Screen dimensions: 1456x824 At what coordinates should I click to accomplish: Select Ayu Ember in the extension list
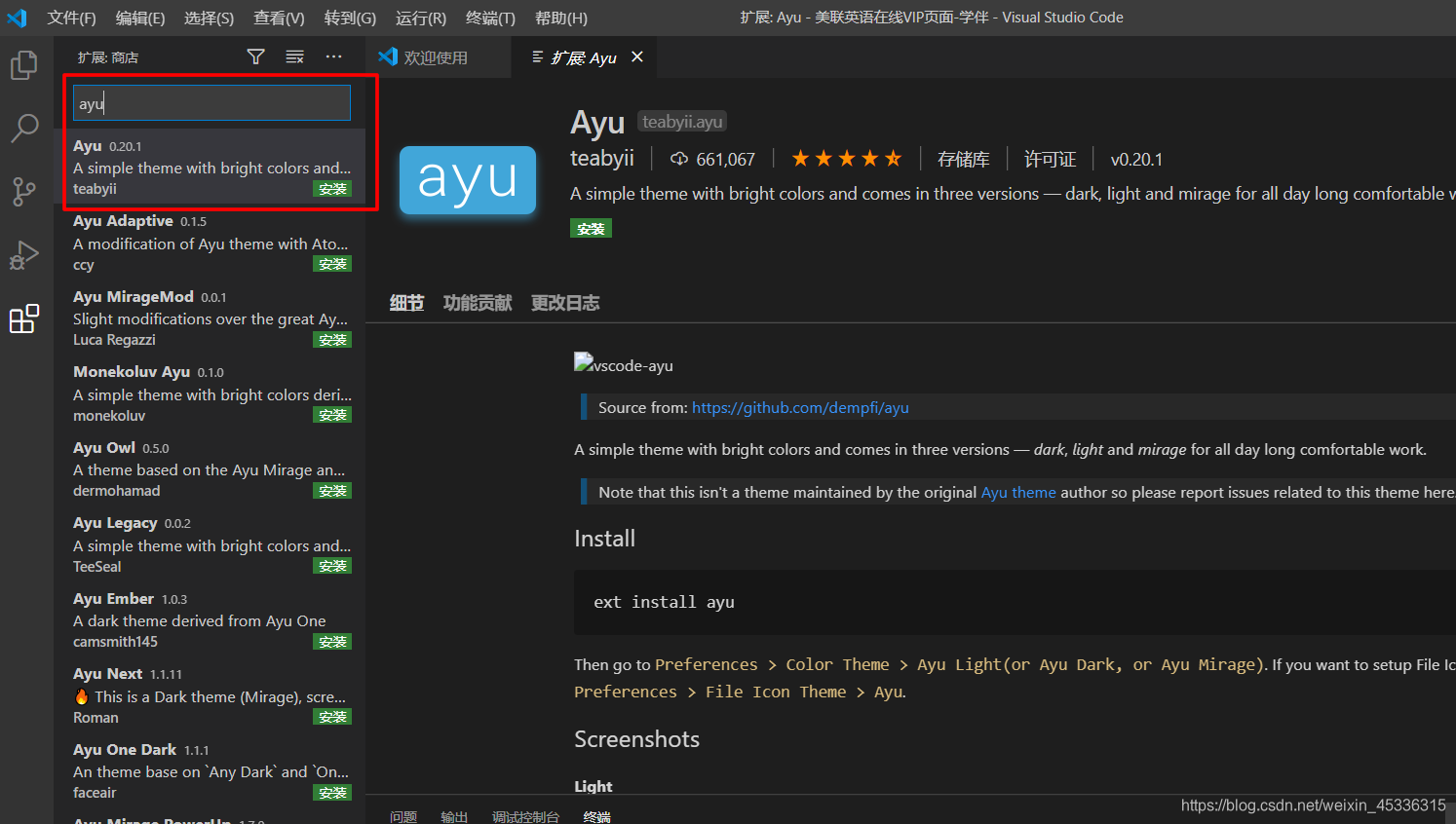point(210,620)
